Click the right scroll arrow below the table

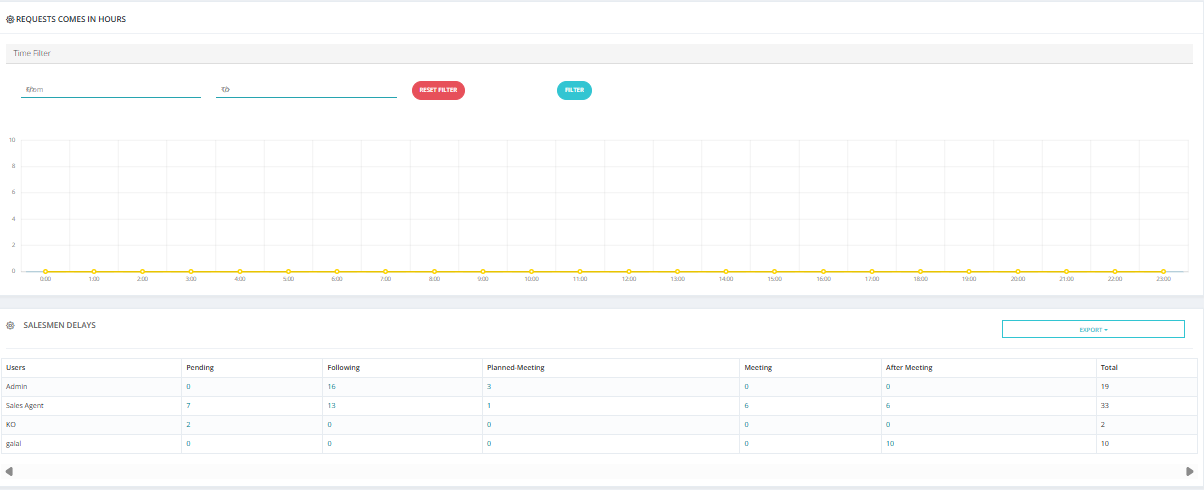pos(1190,471)
